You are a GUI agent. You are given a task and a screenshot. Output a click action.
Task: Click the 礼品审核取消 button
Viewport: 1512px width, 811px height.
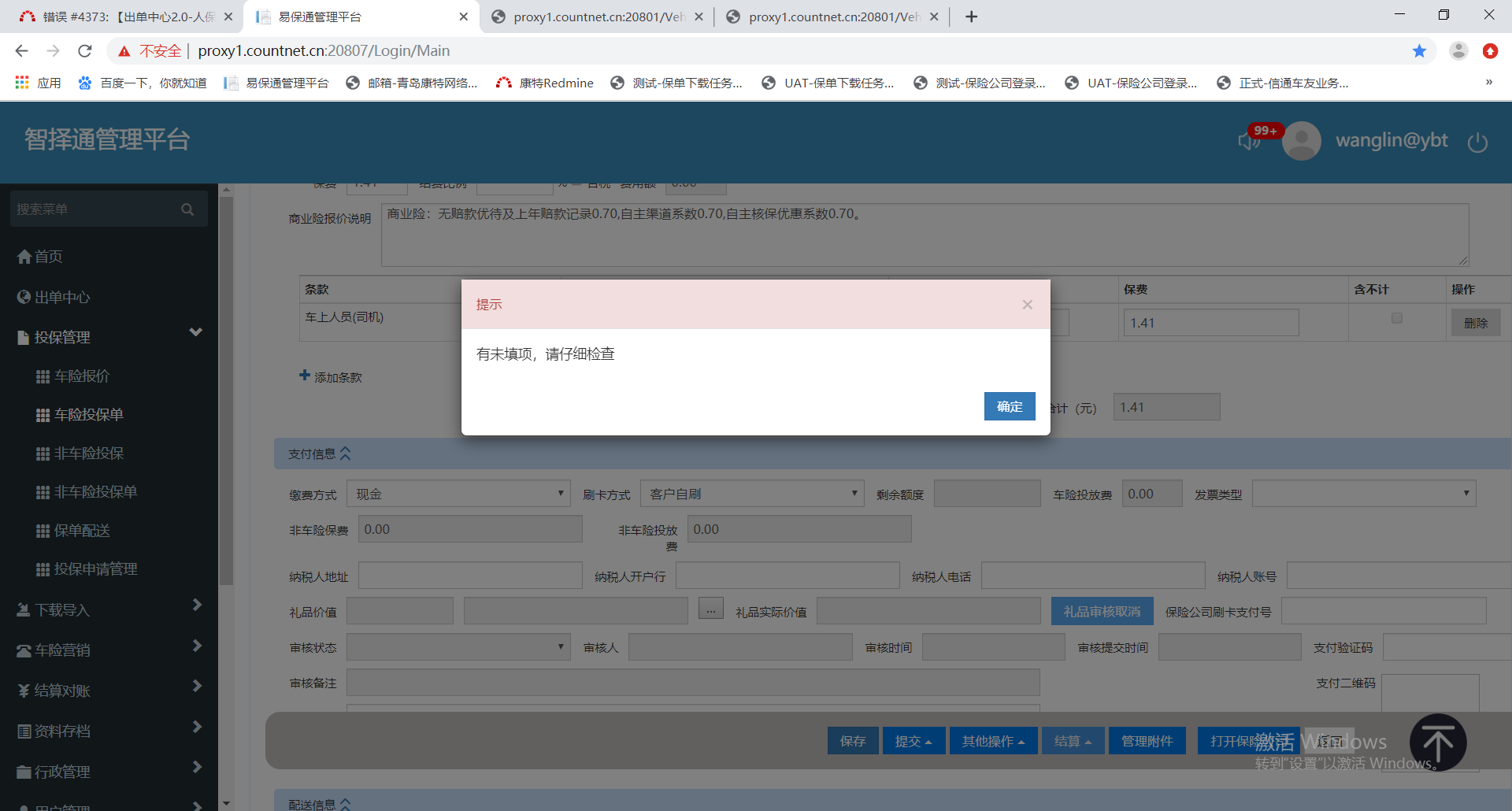[1102, 611]
